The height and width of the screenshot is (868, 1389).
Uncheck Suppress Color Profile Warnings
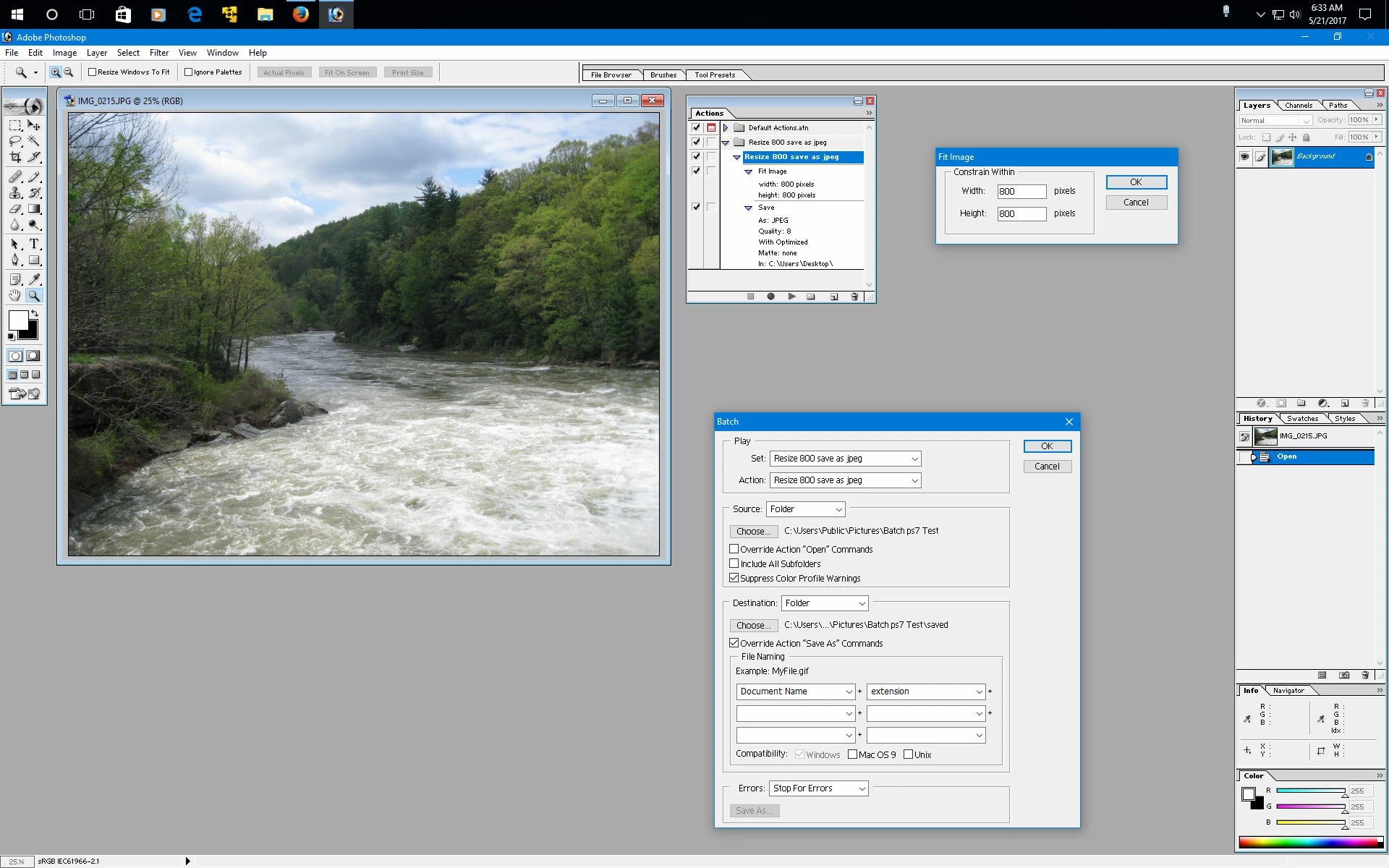point(734,578)
